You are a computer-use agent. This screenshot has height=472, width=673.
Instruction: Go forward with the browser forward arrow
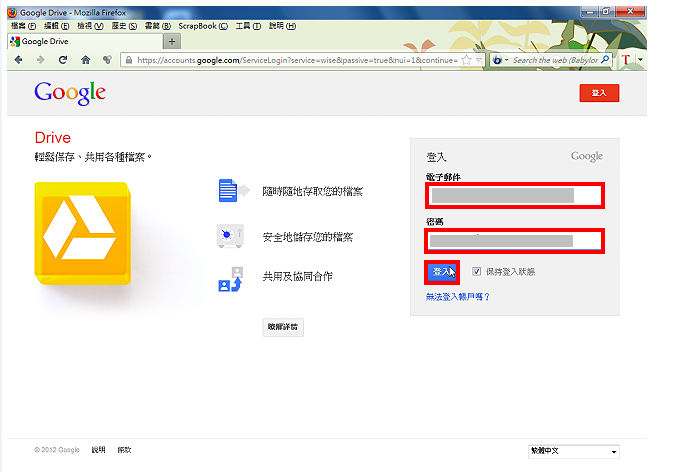[x=41, y=60]
